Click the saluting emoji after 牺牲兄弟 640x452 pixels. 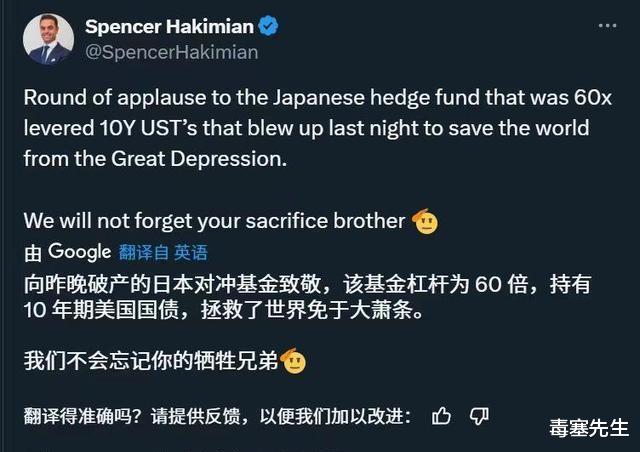(294, 362)
